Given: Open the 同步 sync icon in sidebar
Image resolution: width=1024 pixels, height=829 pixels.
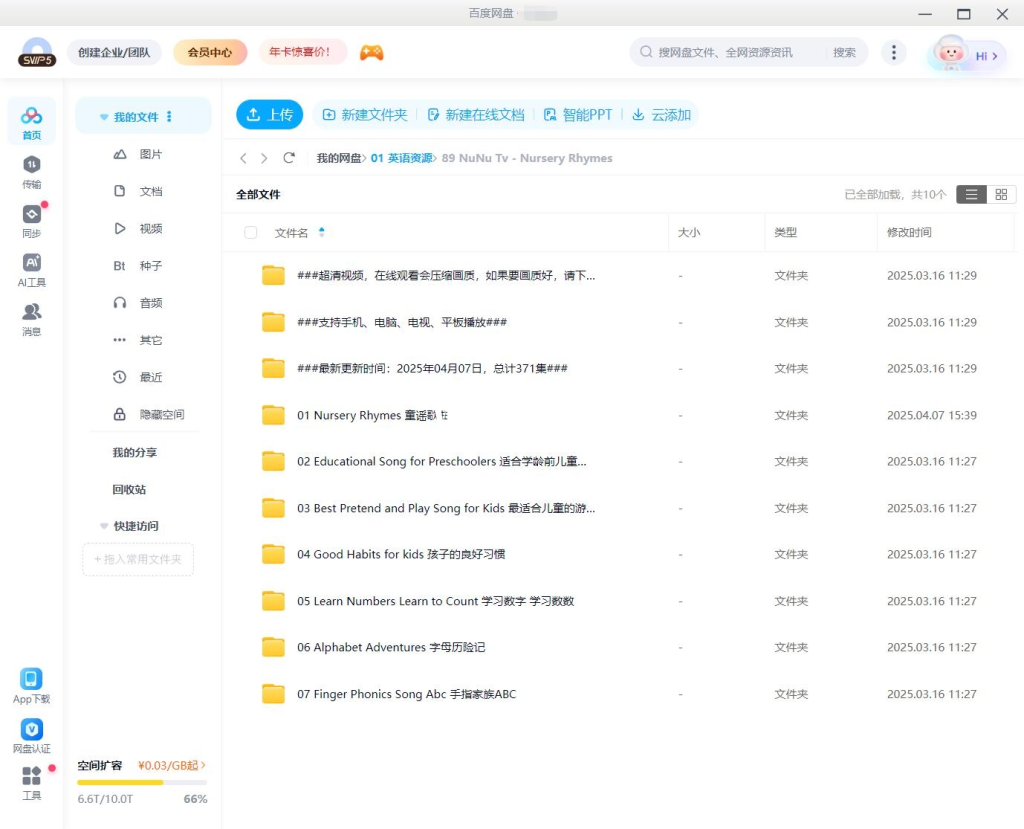Looking at the screenshot, I should pyautogui.click(x=32, y=214).
